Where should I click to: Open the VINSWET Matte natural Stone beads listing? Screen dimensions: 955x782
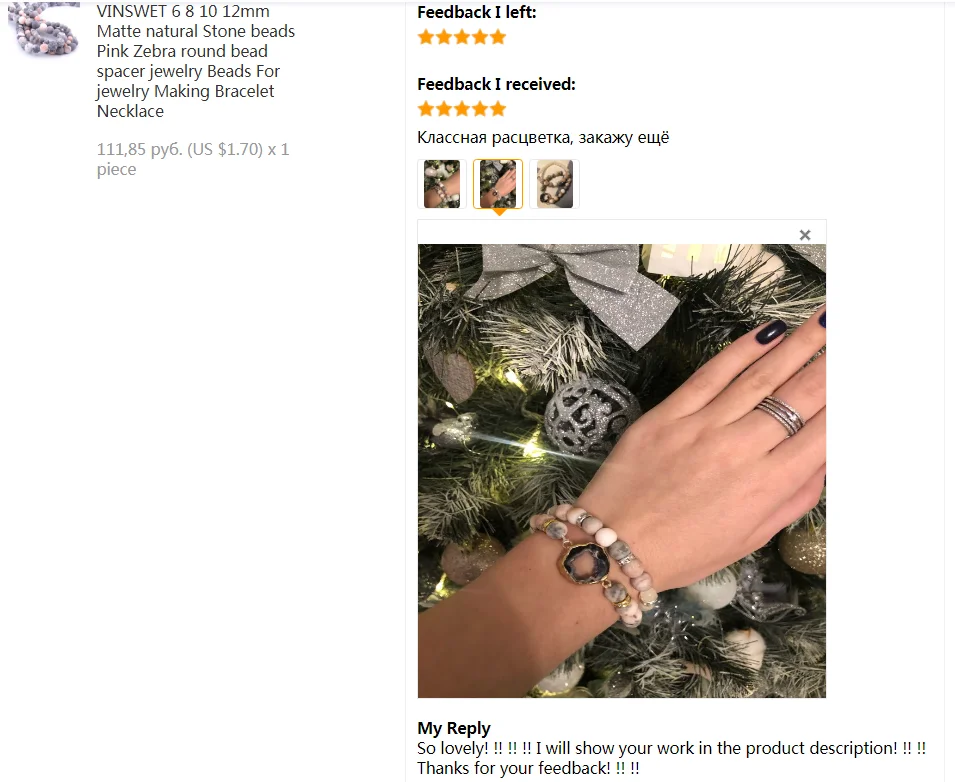pos(196,61)
